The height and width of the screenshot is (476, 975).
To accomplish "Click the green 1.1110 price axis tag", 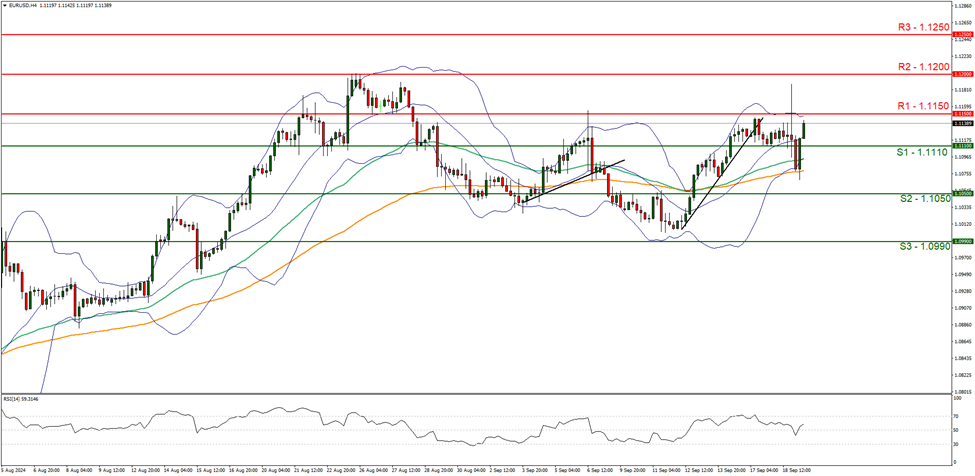I will (x=963, y=146).
